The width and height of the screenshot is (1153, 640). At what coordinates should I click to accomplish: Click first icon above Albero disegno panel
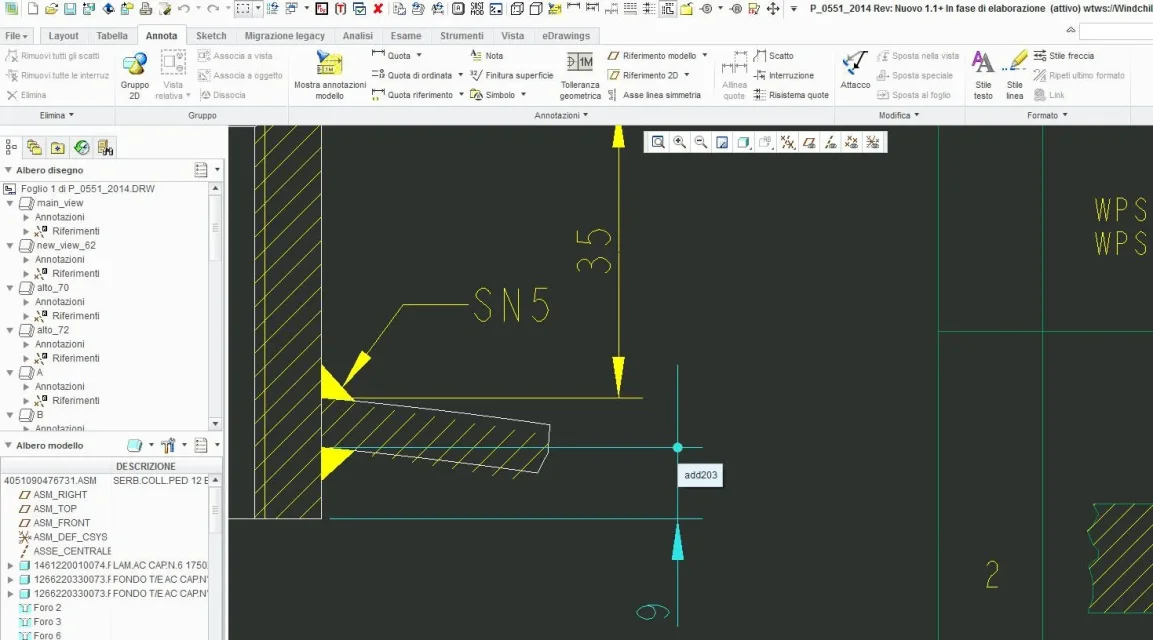pos(11,148)
